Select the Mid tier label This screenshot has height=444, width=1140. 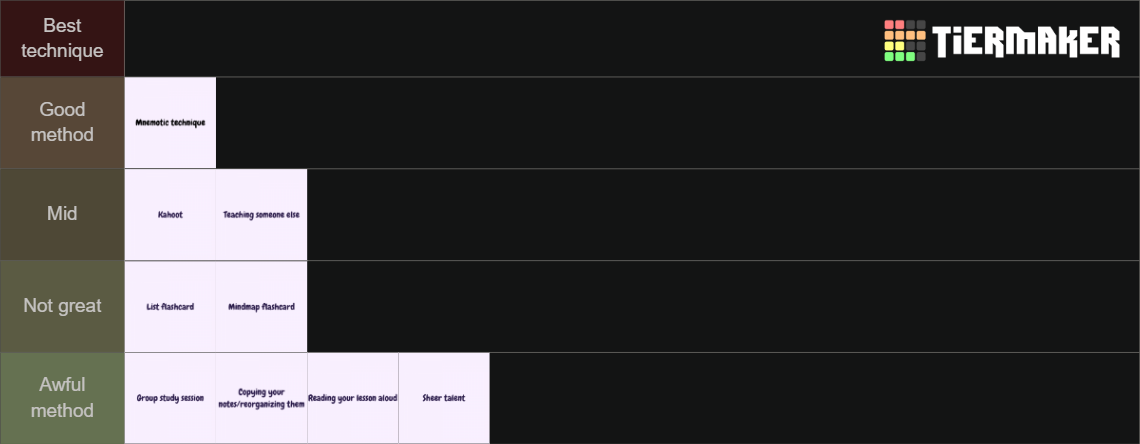(63, 215)
